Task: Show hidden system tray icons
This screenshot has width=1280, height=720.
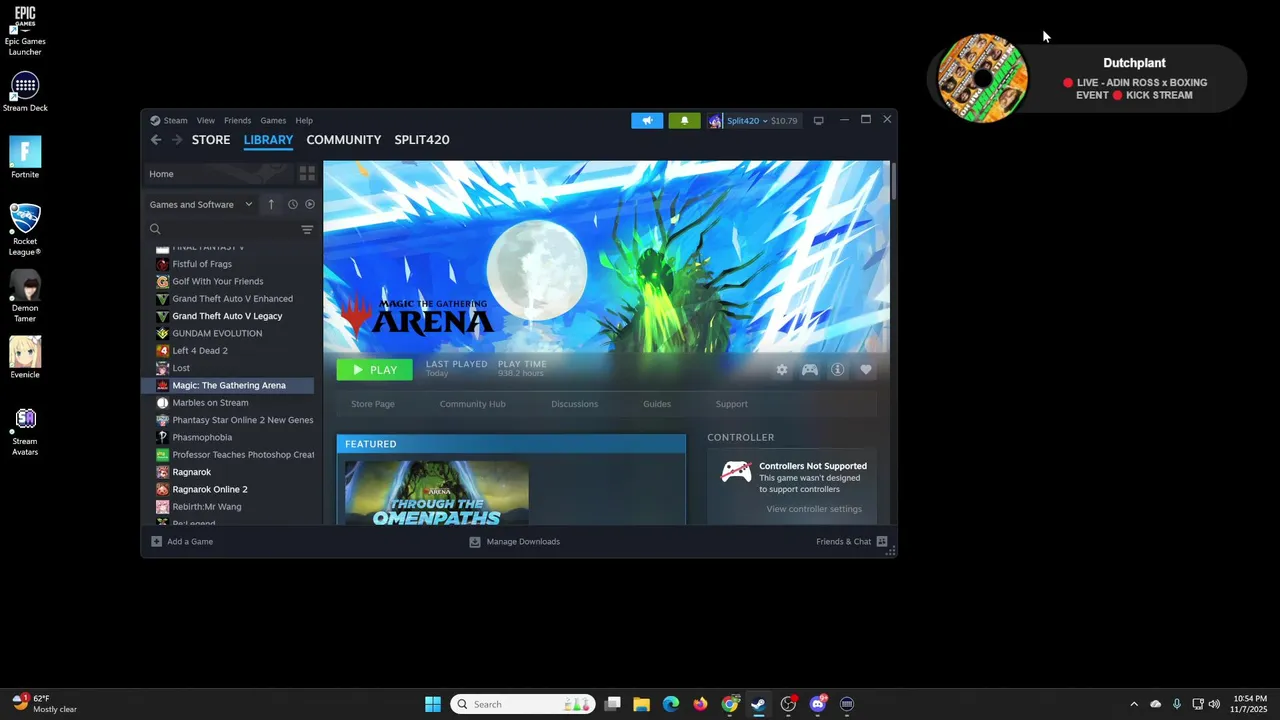Action: pyautogui.click(x=1133, y=704)
